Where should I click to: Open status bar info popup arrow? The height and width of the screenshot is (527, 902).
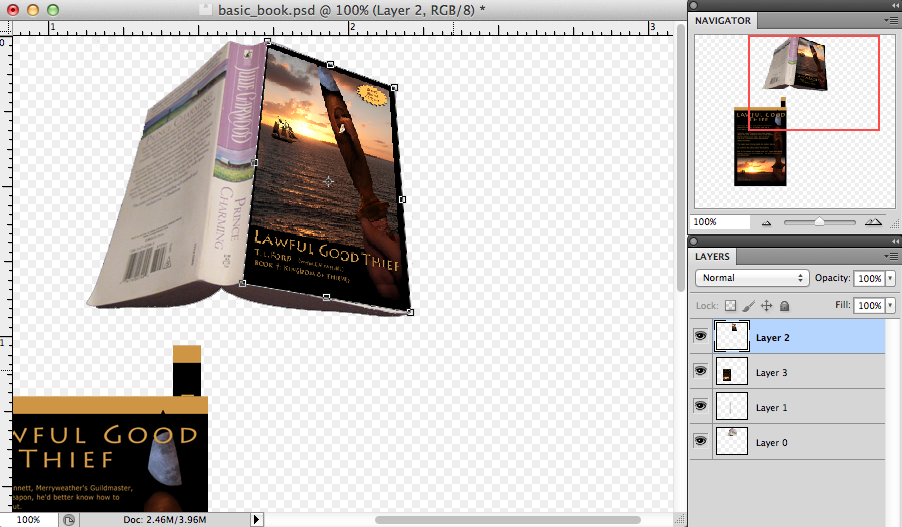tap(257, 520)
